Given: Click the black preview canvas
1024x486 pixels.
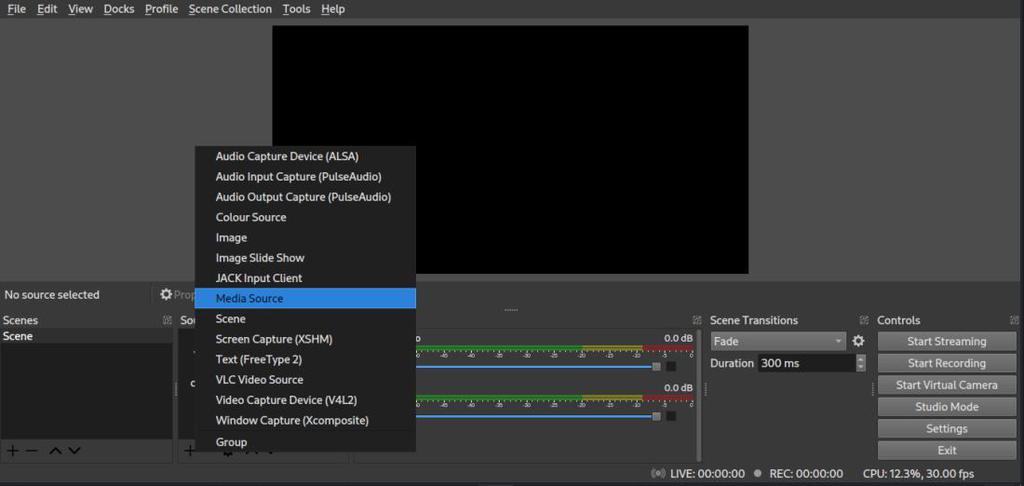Looking at the screenshot, I should 510,150.
